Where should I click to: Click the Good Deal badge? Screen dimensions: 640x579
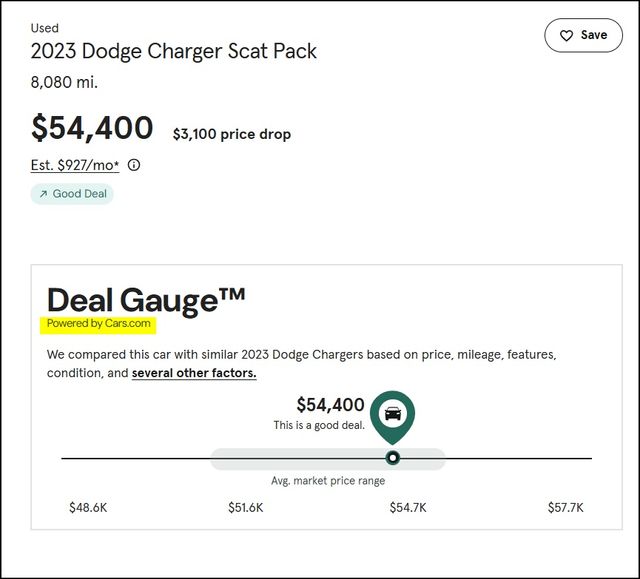(72, 194)
